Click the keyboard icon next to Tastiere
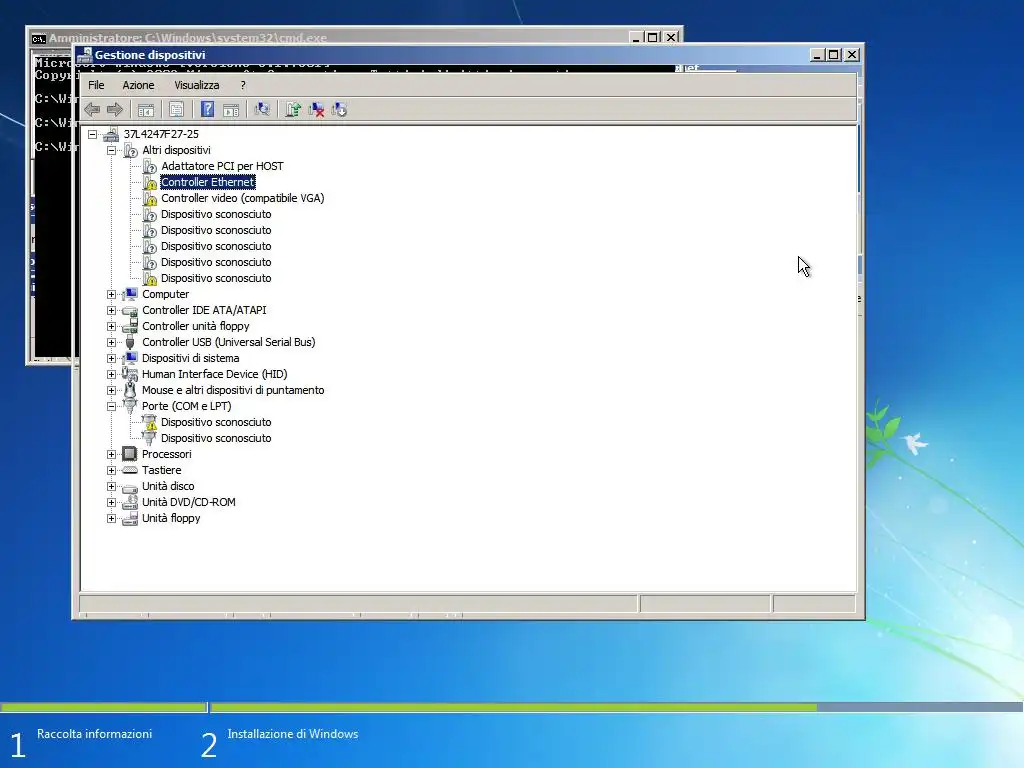 tap(130, 470)
